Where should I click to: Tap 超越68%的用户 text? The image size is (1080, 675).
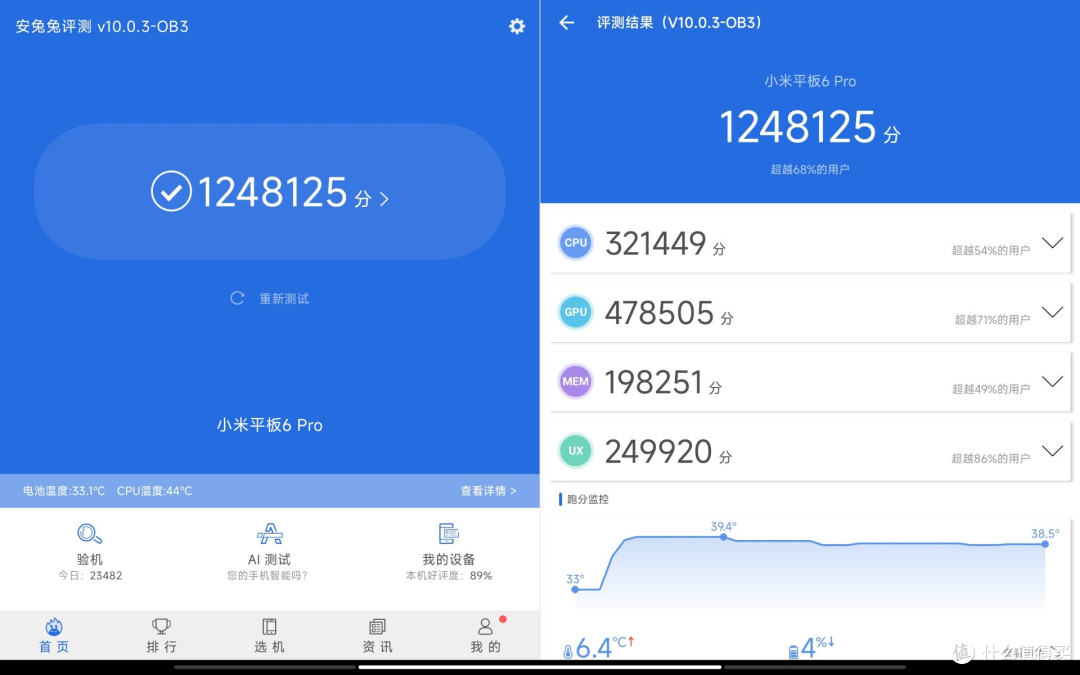[810, 169]
